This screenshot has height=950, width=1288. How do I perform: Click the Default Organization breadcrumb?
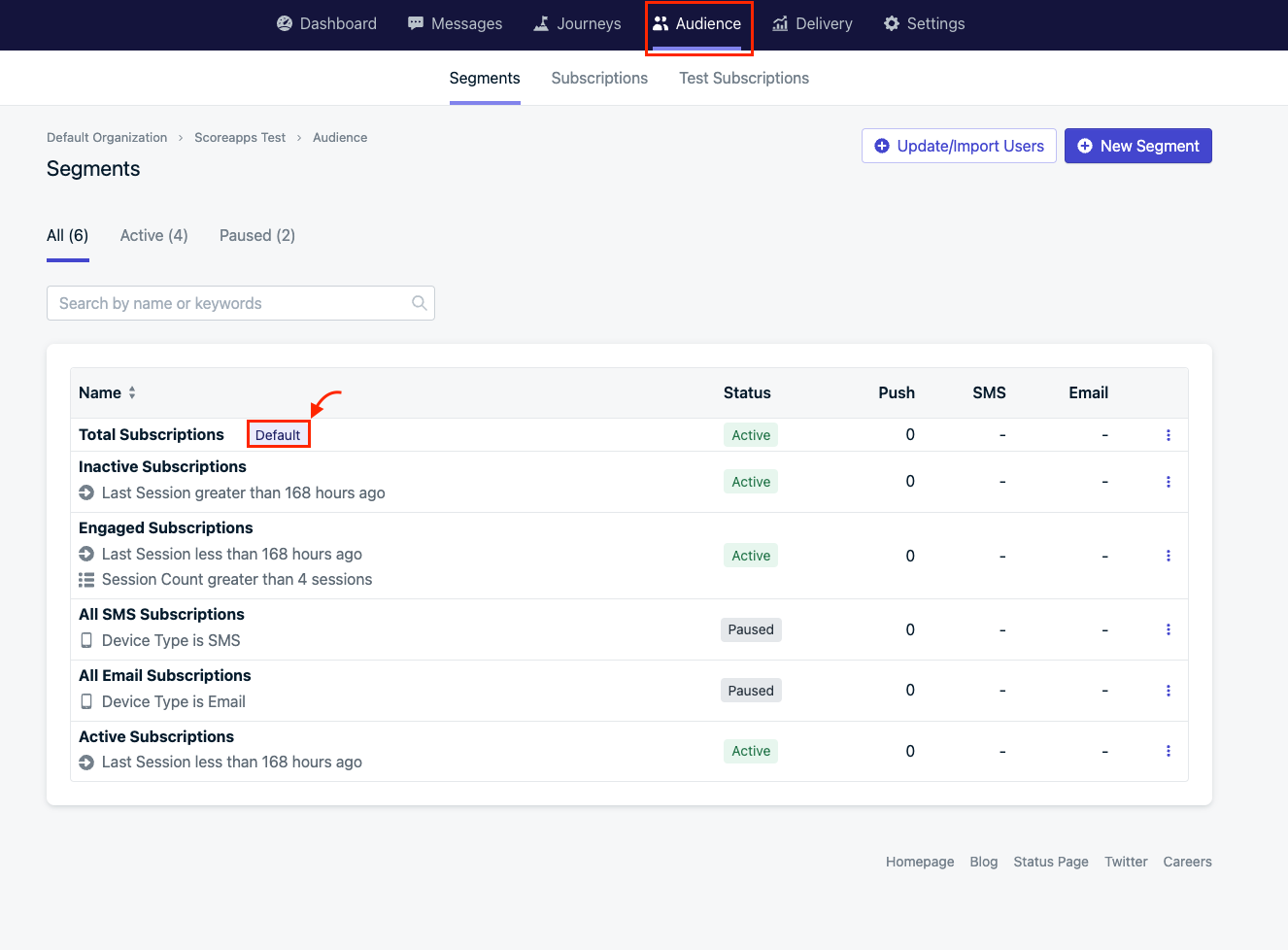click(107, 137)
